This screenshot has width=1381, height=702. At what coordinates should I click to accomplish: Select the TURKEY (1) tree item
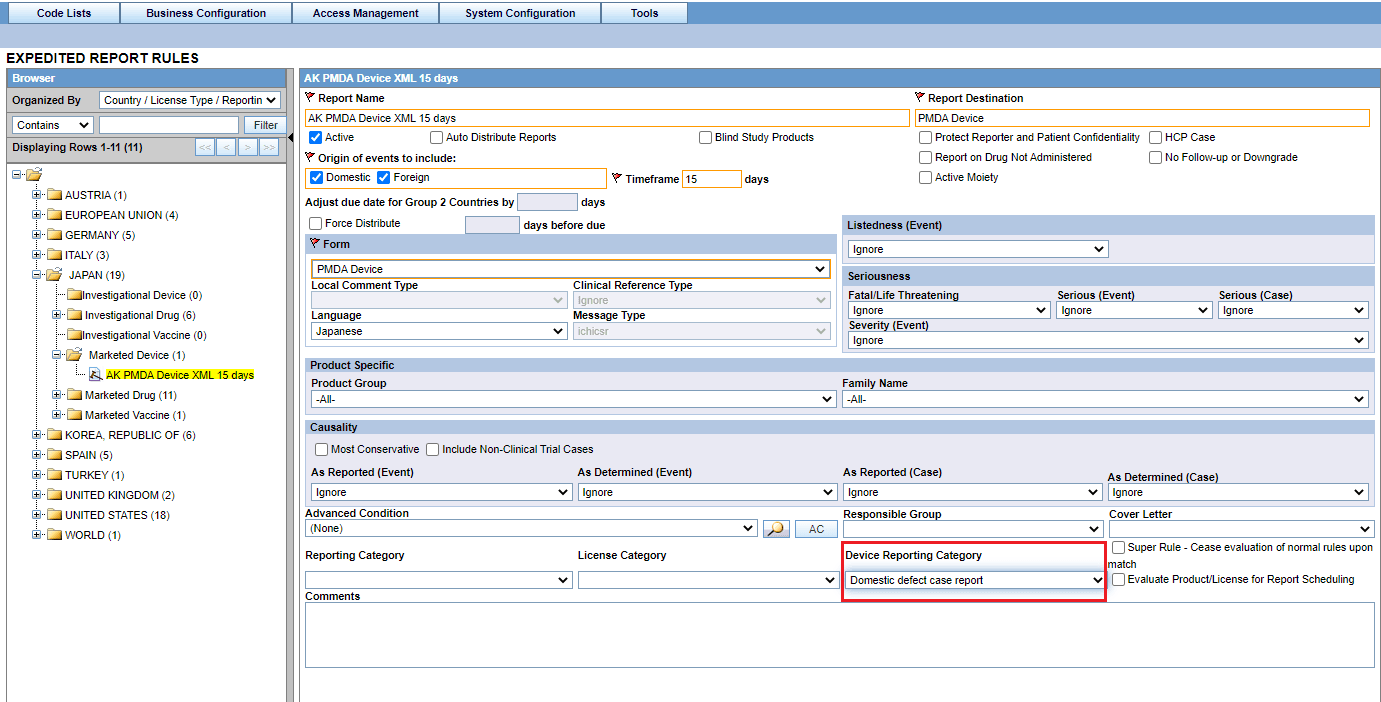(x=95, y=475)
